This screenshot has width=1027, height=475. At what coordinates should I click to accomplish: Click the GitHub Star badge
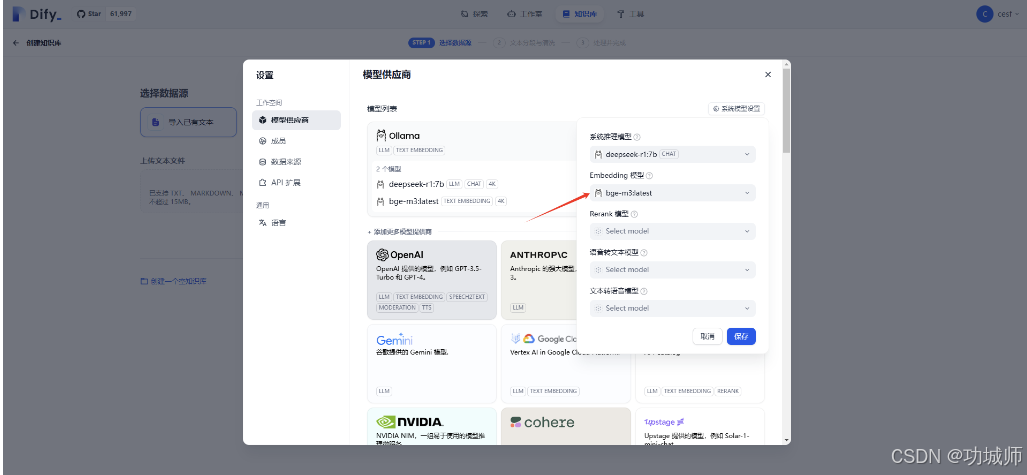(105, 13)
